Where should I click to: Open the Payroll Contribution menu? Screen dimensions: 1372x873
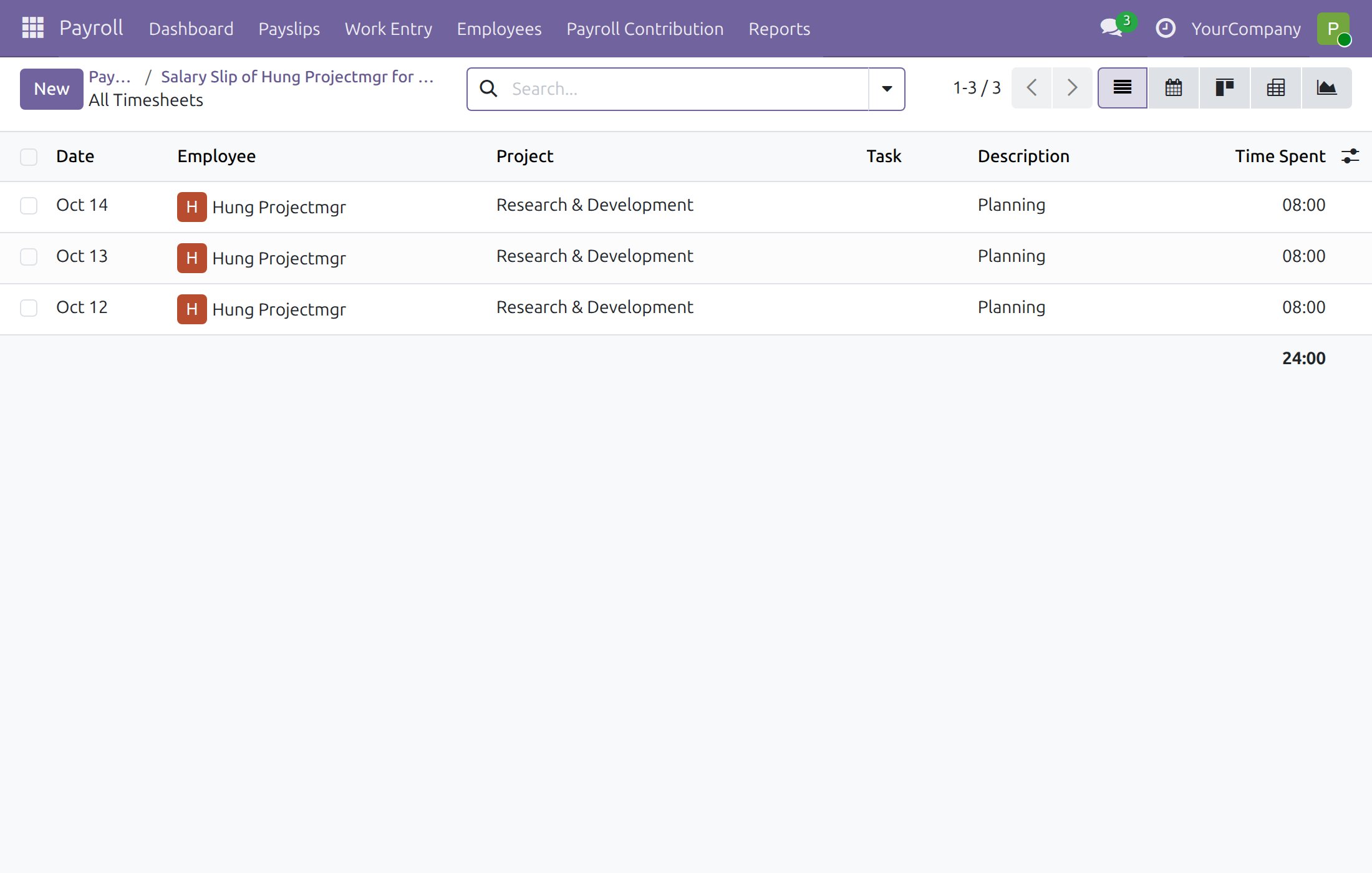click(x=645, y=29)
